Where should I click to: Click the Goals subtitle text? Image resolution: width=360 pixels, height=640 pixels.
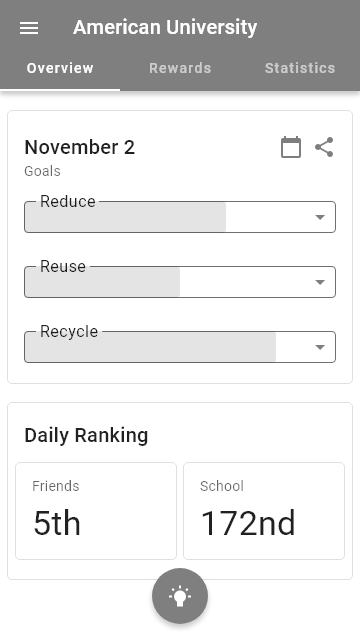click(42, 171)
